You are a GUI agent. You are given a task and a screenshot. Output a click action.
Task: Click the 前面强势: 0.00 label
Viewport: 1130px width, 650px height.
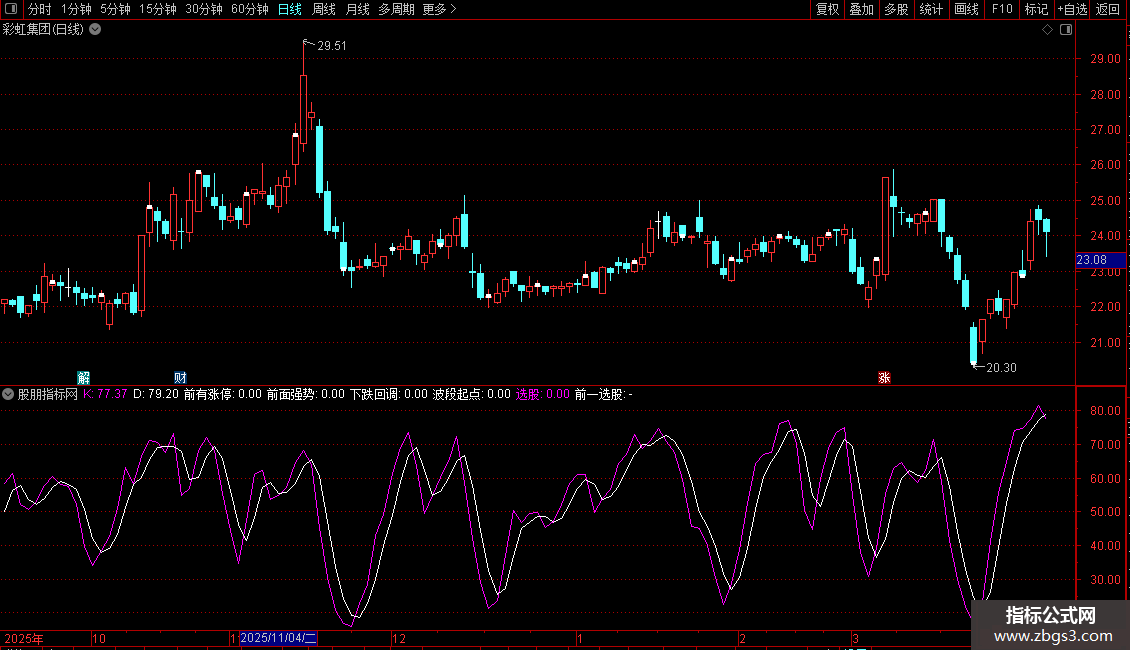[306, 394]
